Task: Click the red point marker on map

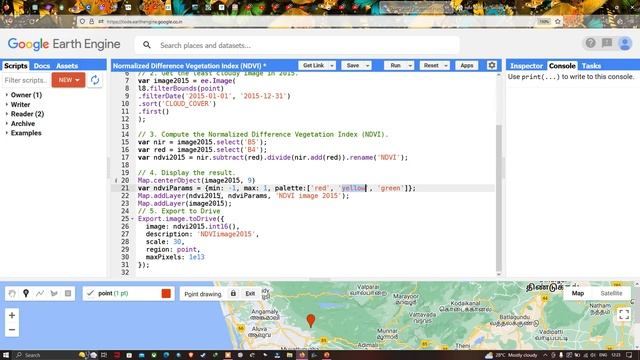Action: [x=311, y=320]
